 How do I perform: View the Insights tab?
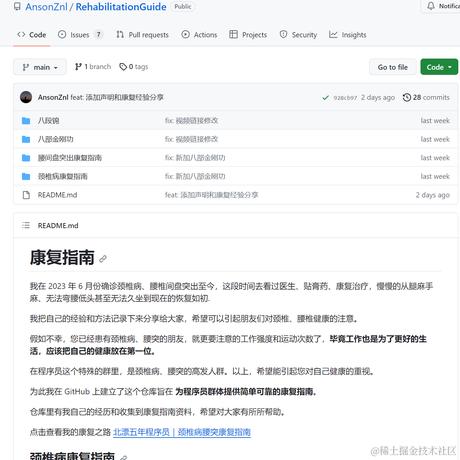[348, 35]
